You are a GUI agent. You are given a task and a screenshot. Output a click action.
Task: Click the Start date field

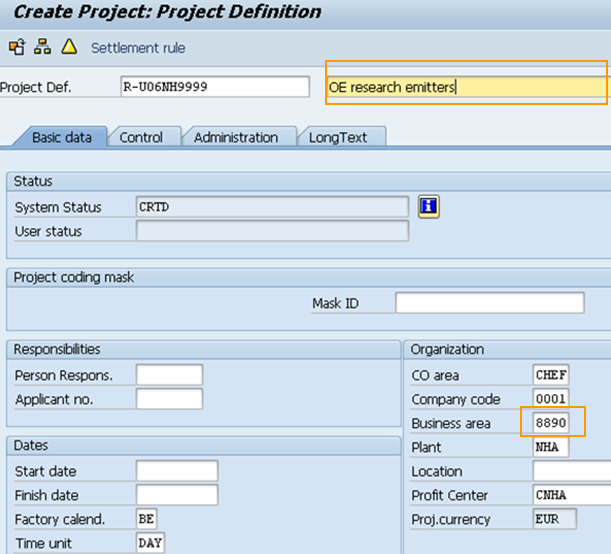click(x=176, y=471)
